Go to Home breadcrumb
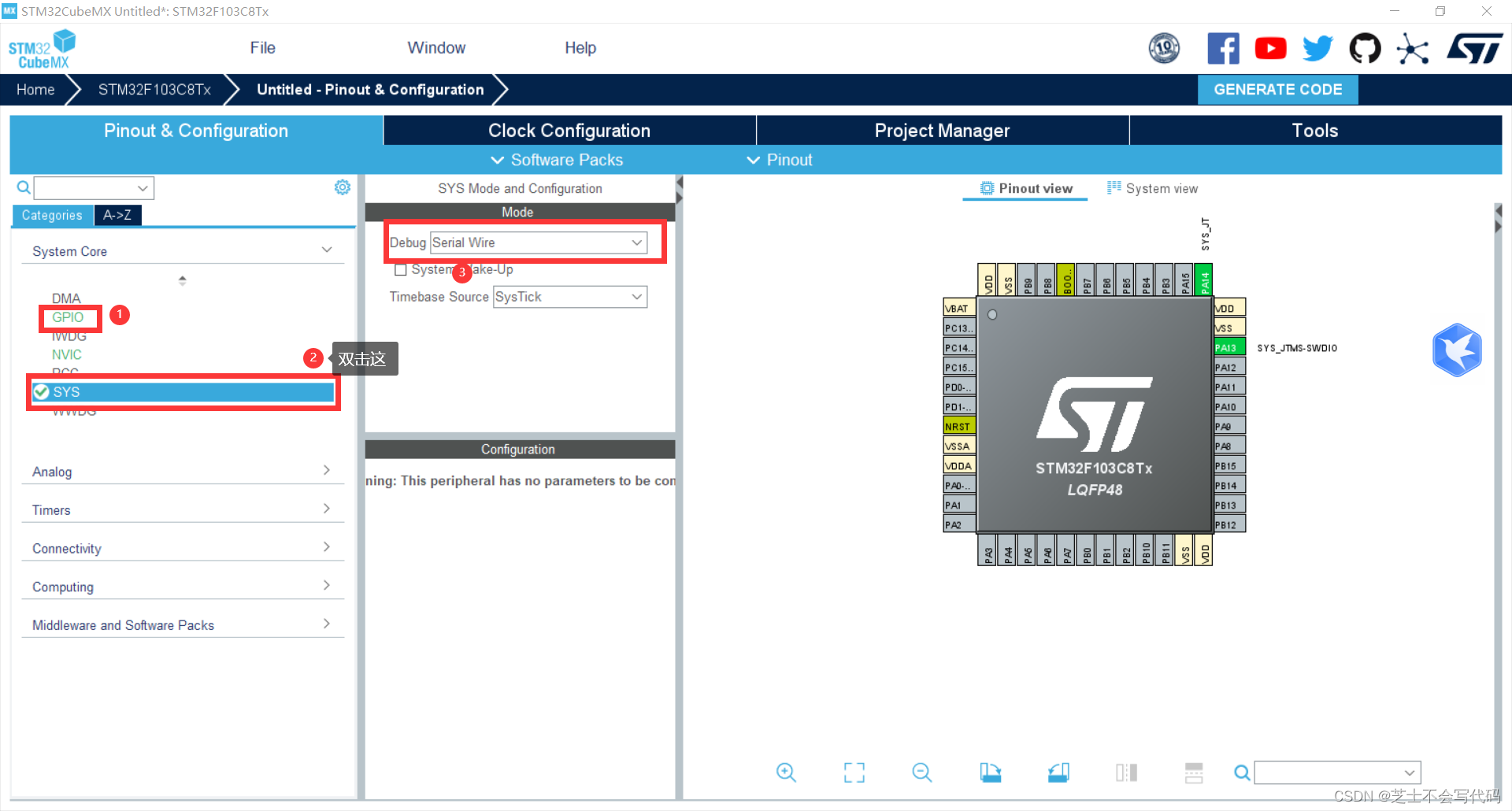The height and width of the screenshot is (811, 1512). point(35,90)
